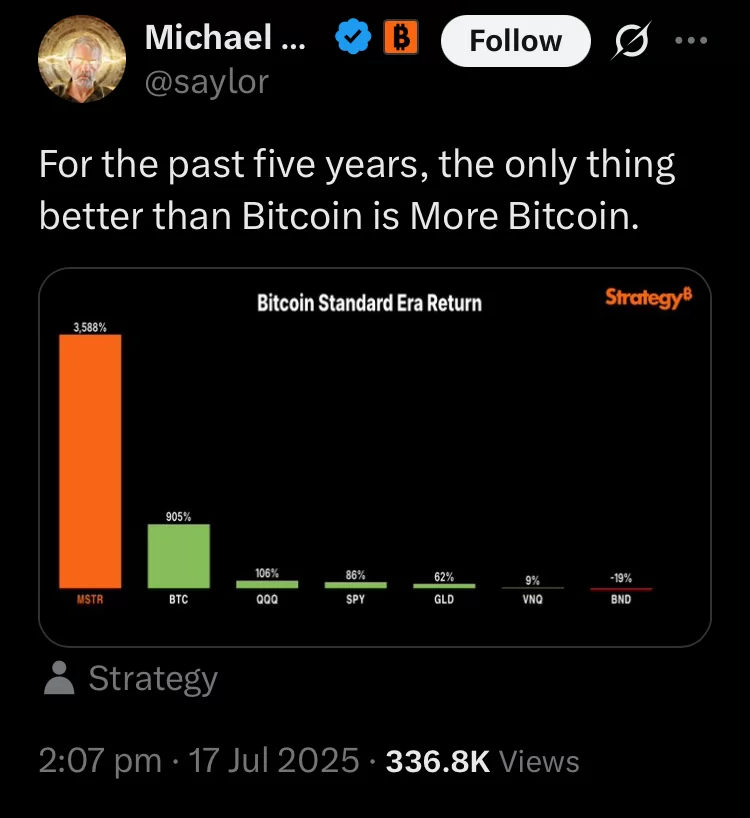Click the QQQ bar label

pyautogui.click(x=267, y=599)
